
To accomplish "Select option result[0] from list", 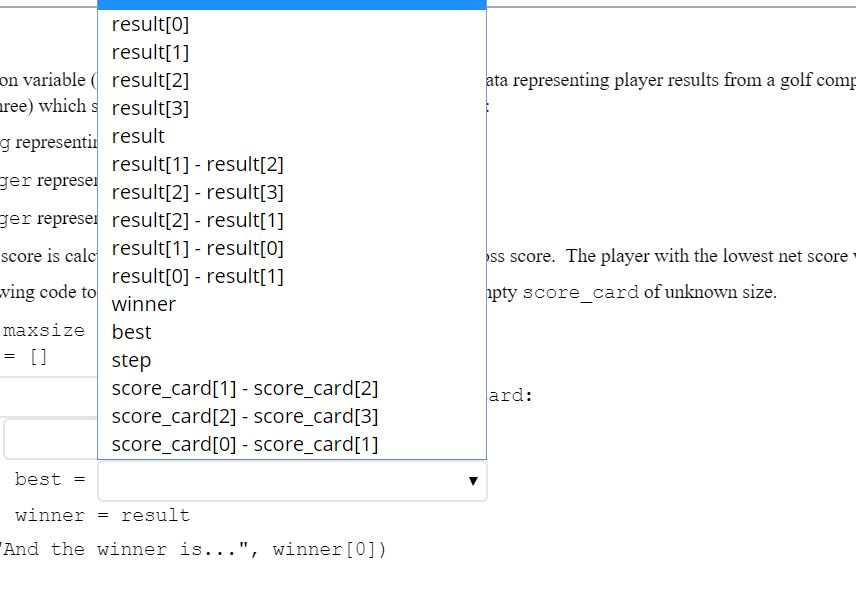I will 292,24.
